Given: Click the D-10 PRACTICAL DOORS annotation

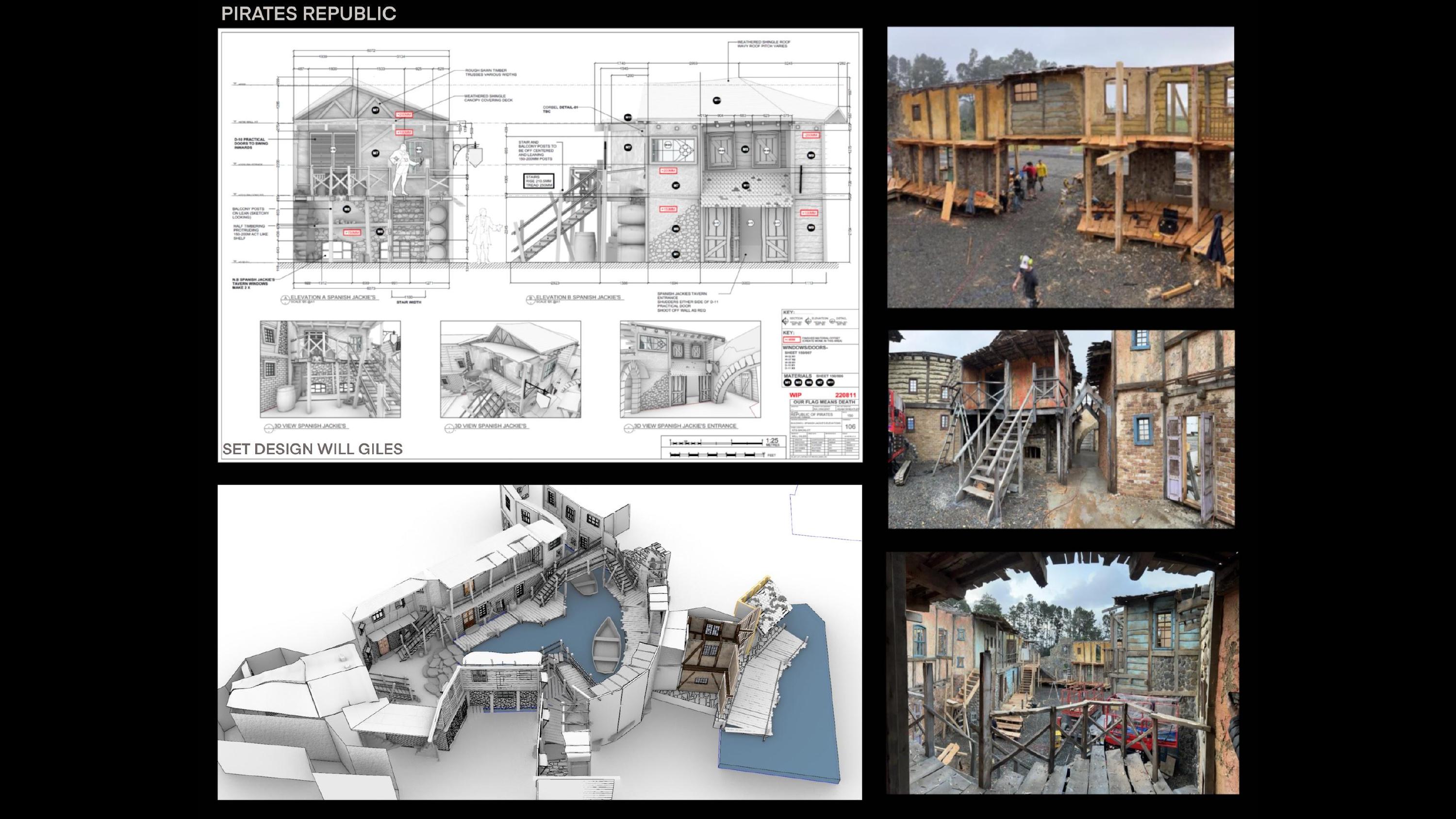Looking at the screenshot, I should pos(251,143).
